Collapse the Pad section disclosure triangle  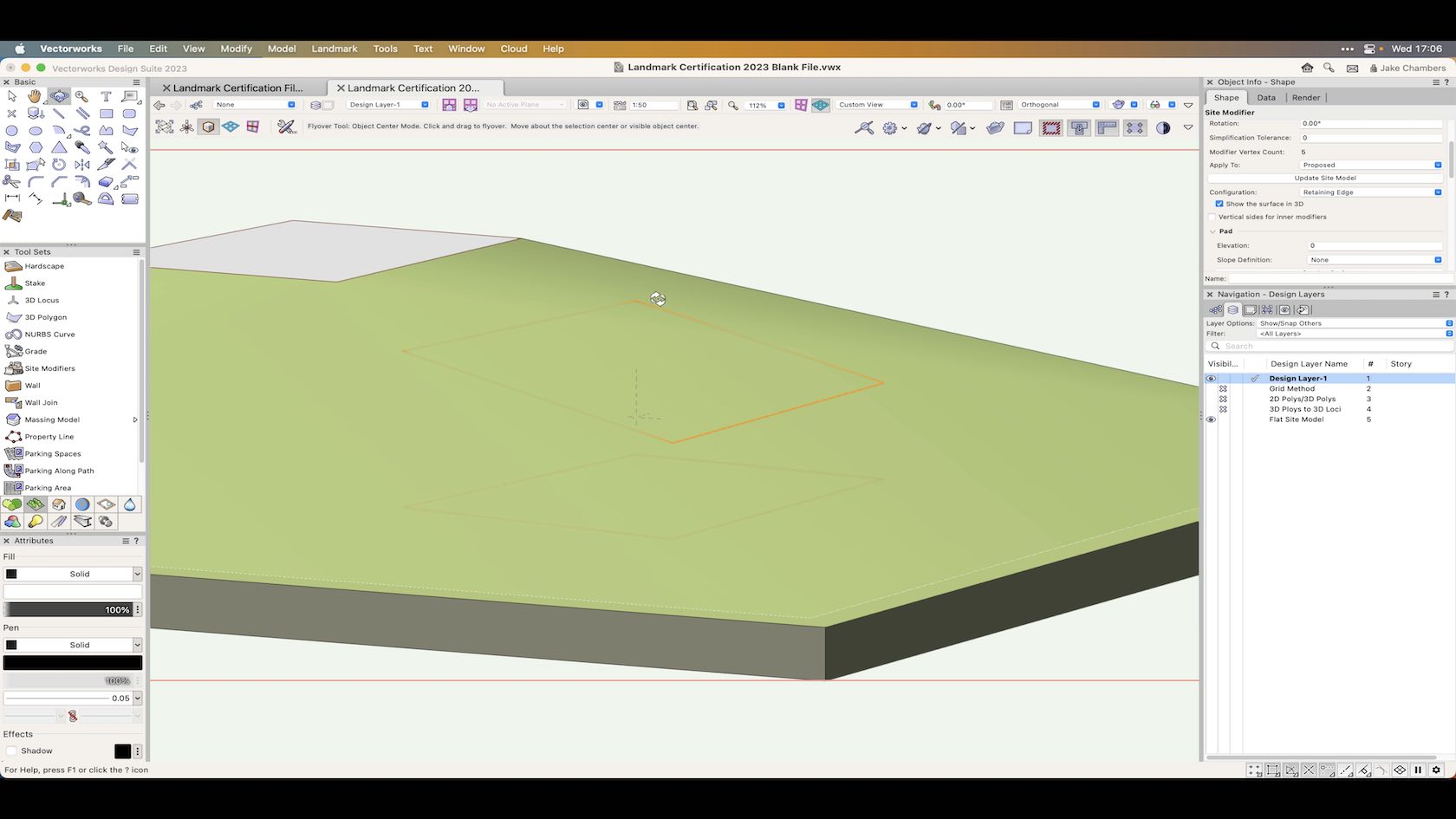point(1212,231)
